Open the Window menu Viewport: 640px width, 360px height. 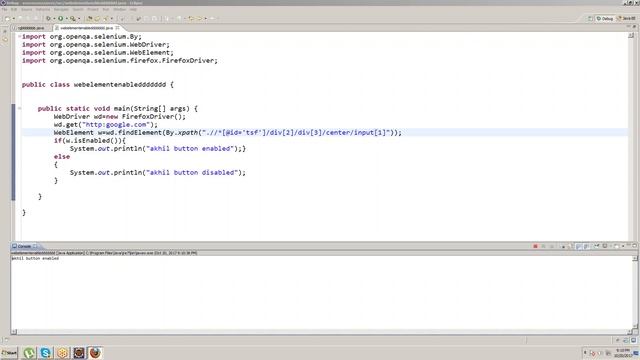pos(120,9)
